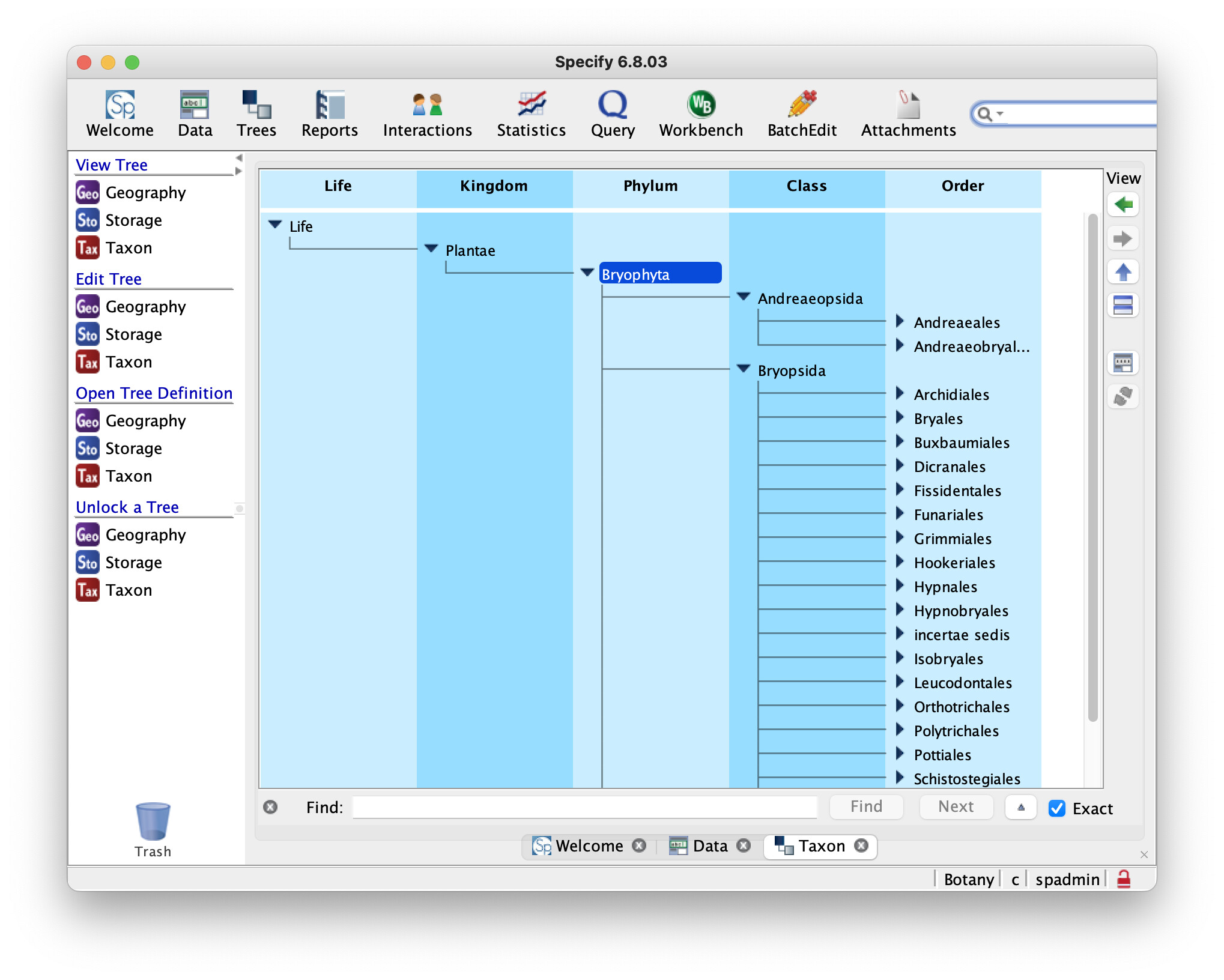Click into the Find text field

click(x=584, y=807)
